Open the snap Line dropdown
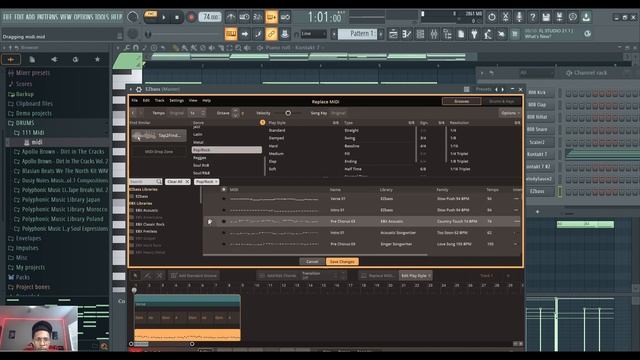This screenshot has height=360, width=640. click(313, 34)
